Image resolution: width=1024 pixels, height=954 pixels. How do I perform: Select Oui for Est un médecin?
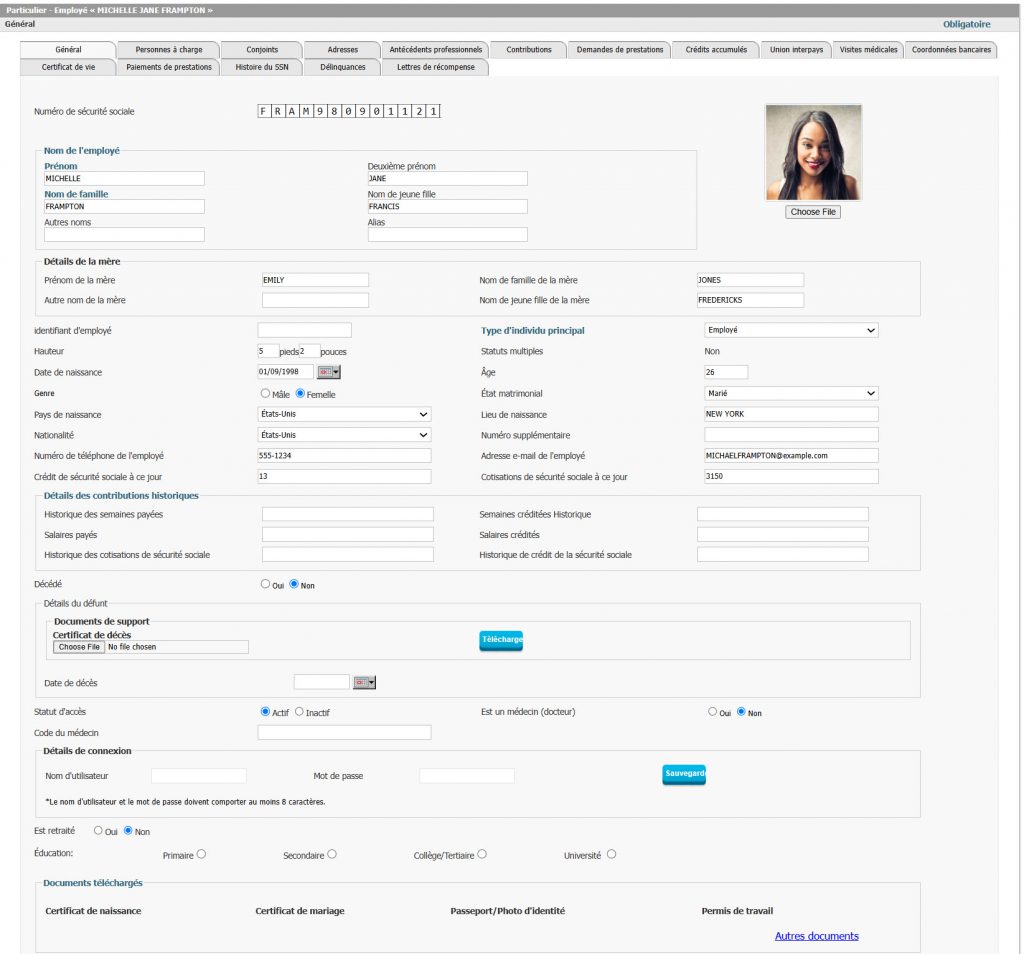tap(712, 712)
